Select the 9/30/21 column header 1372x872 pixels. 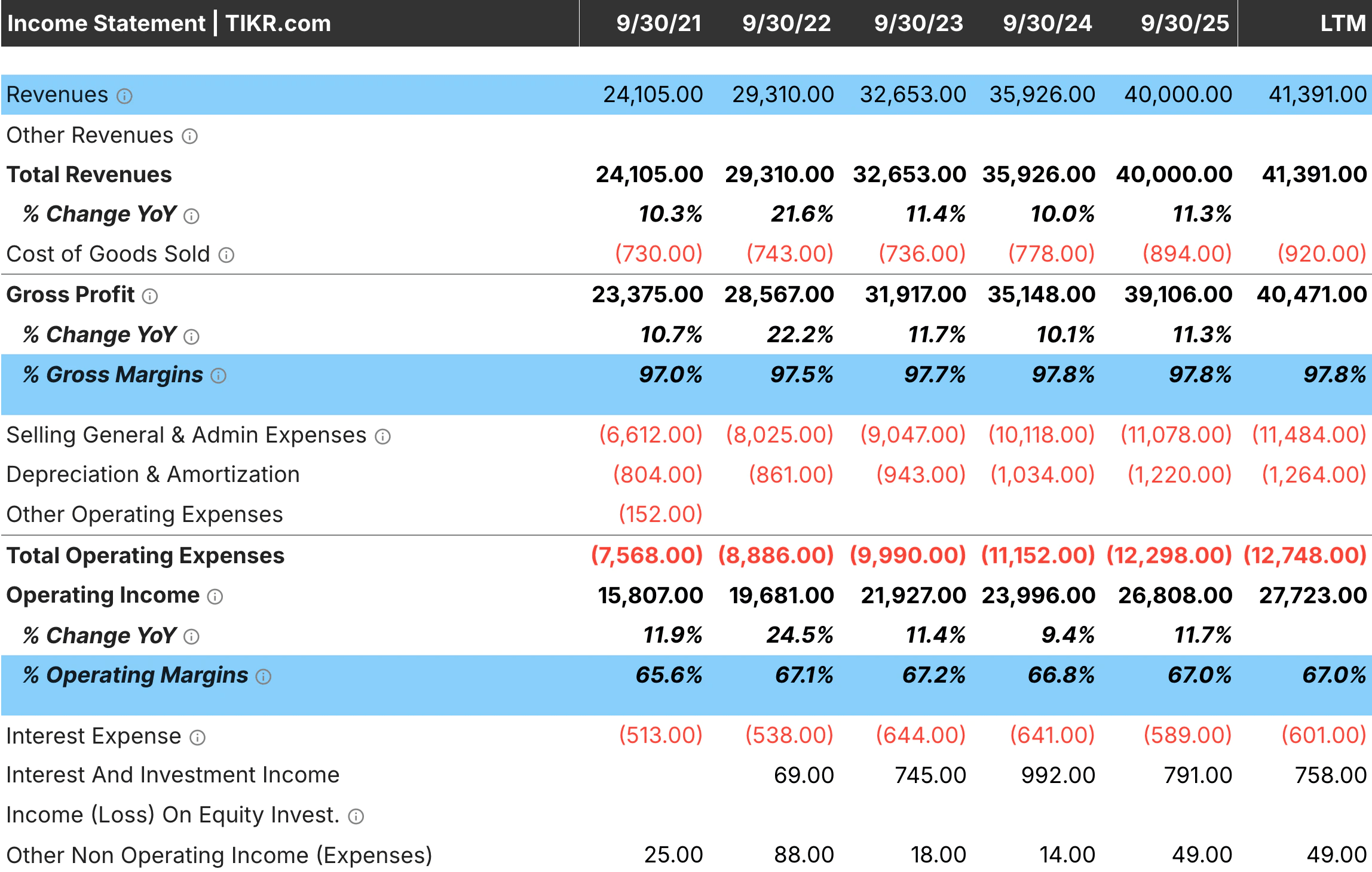pos(659,23)
